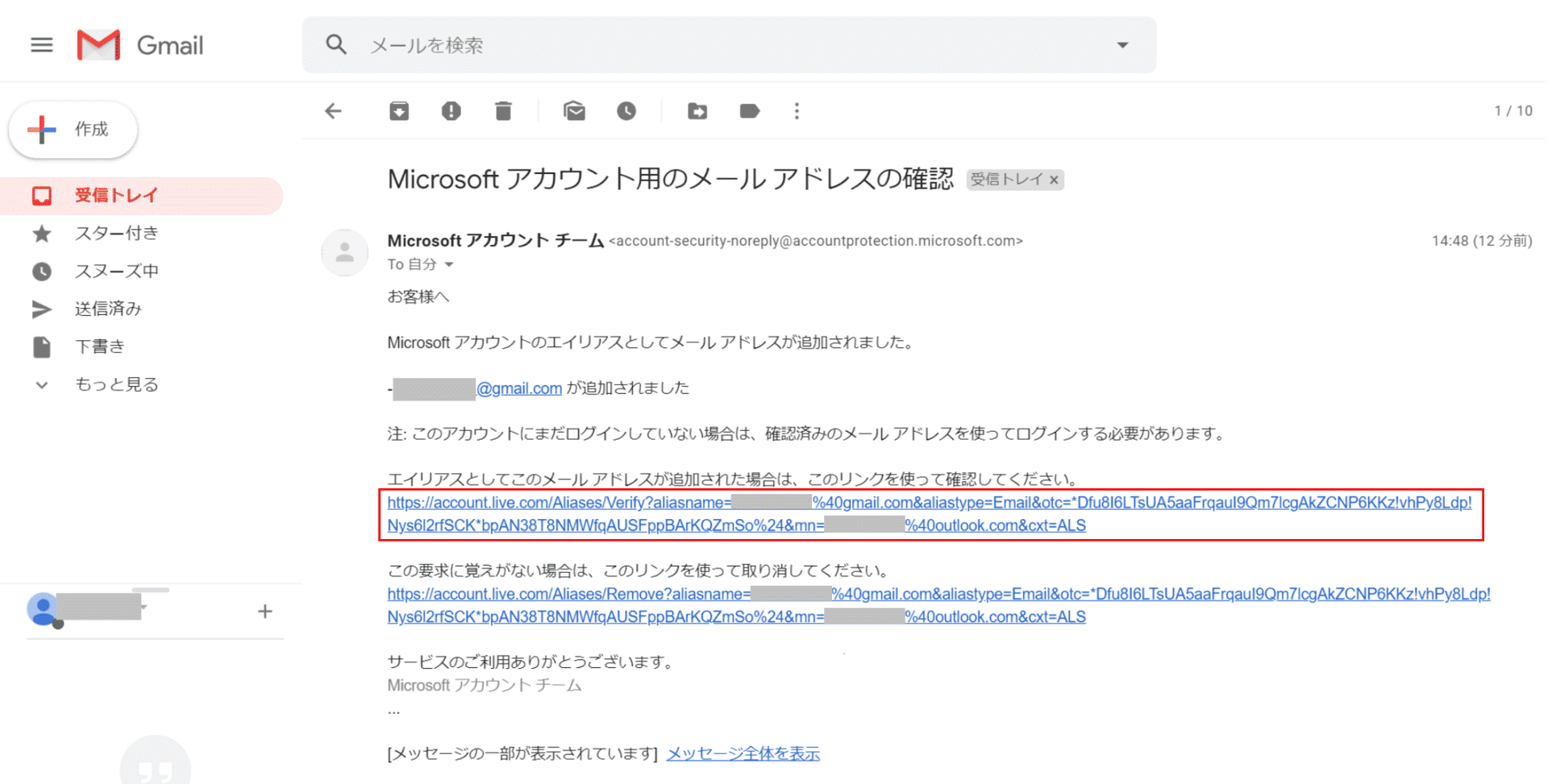Open the Aliases/Remove cancellation link
Image resolution: width=1548 pixels, height=784 pixels.
pos(939,605)
